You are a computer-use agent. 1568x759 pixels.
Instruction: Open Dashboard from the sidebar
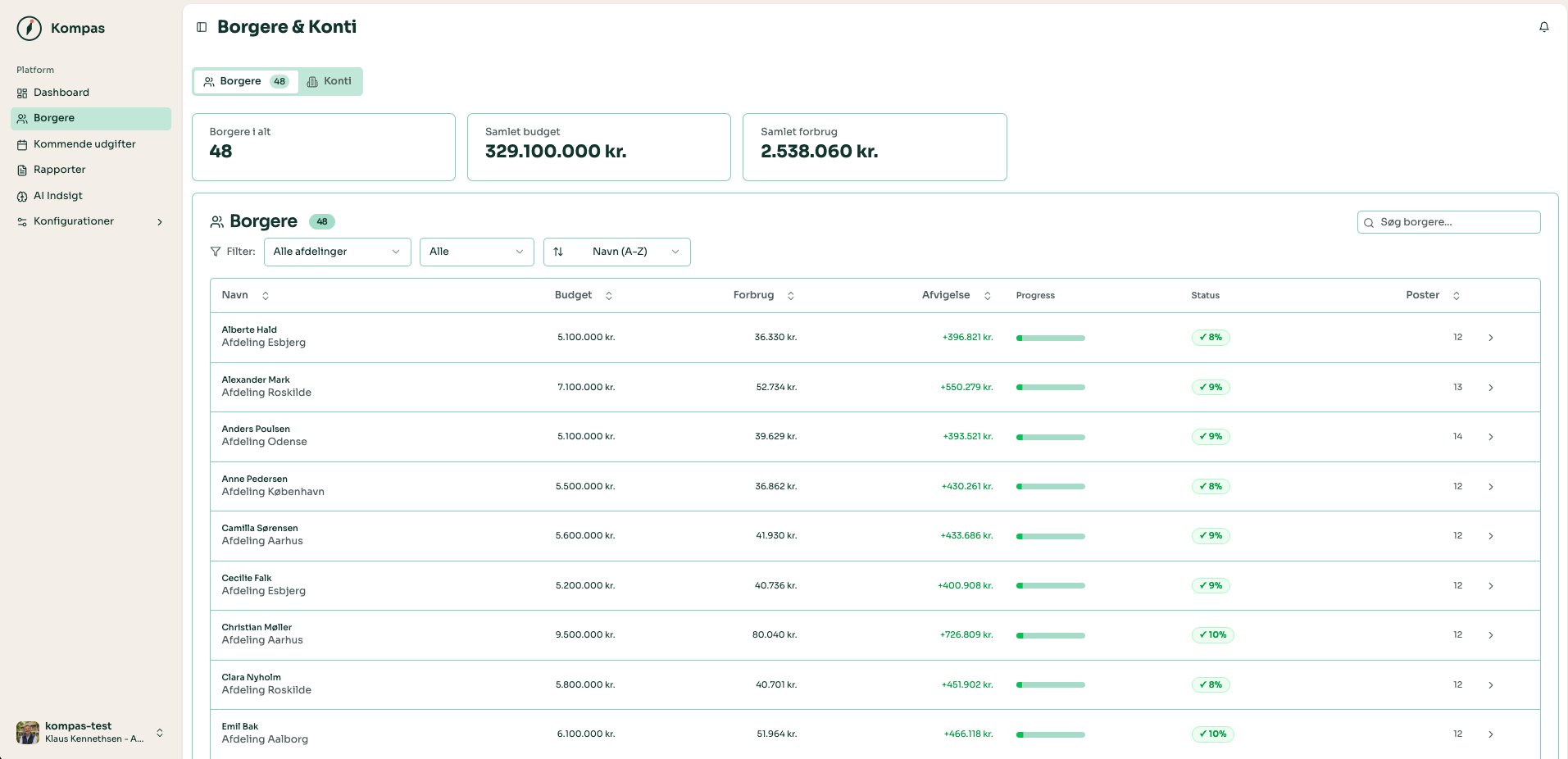click(x=61, y=93)
